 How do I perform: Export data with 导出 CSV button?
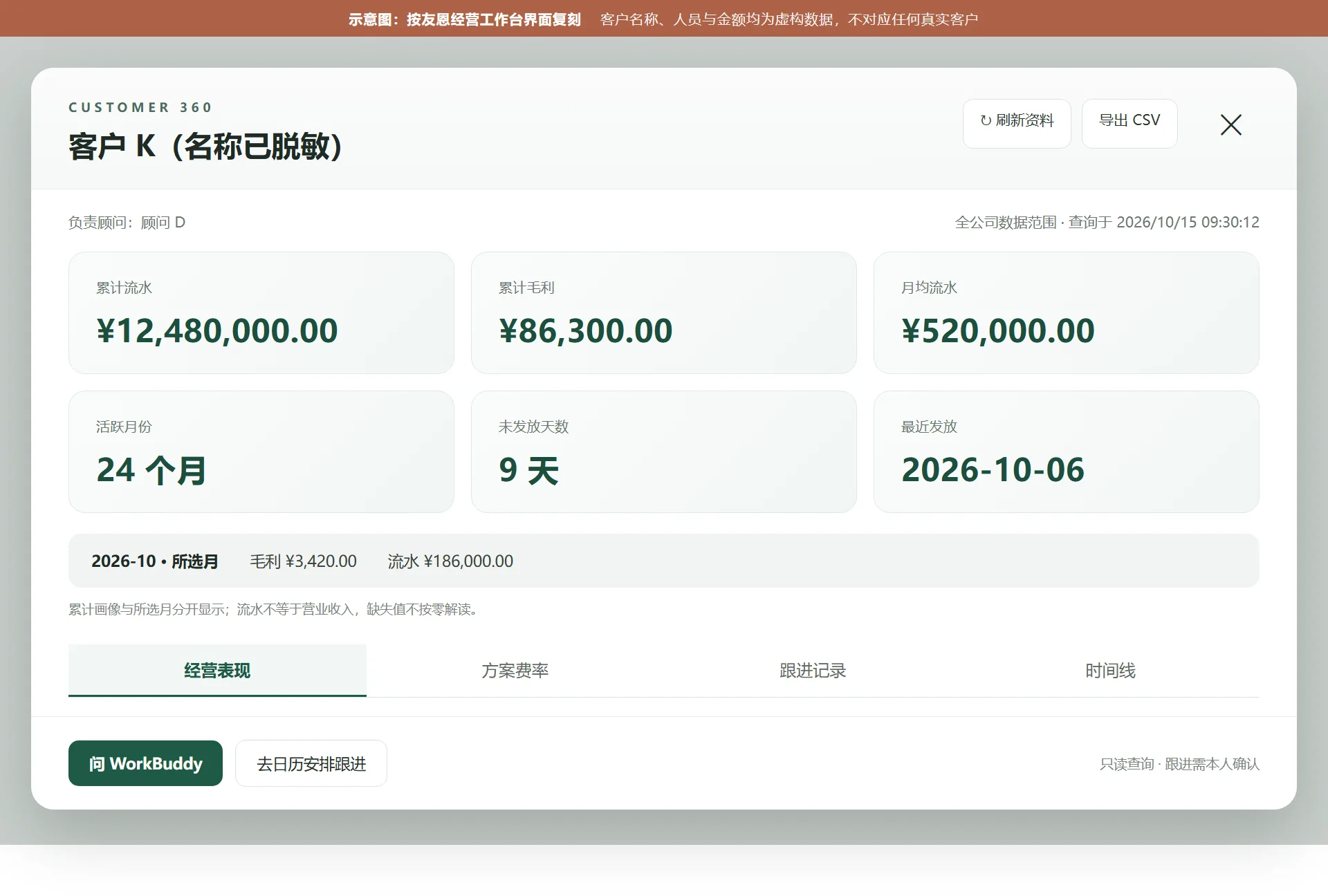pyautogui.click(x=1129, y=123)
